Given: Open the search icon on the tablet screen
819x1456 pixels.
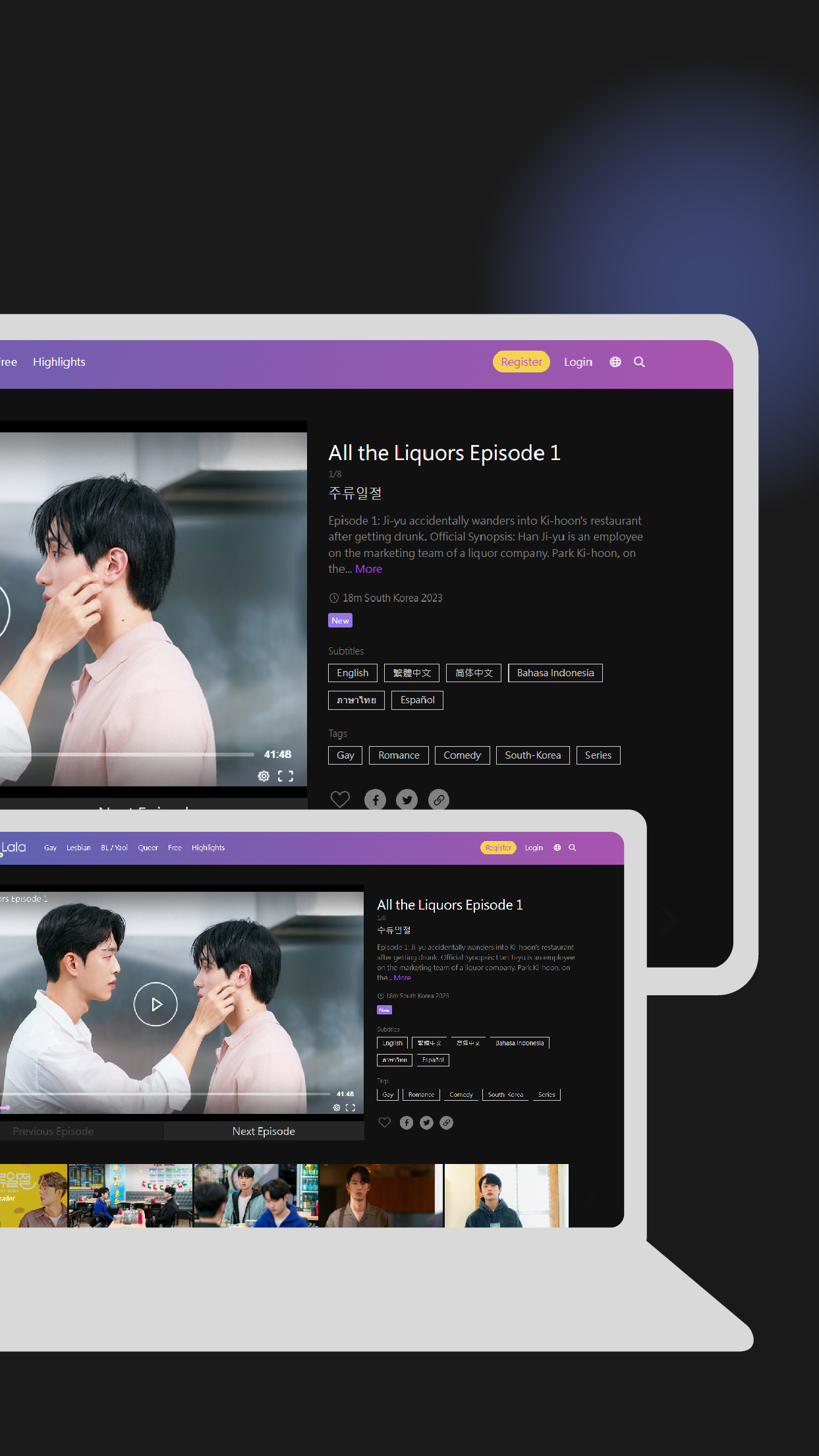Looking at the screenshot, I should 639,362.
